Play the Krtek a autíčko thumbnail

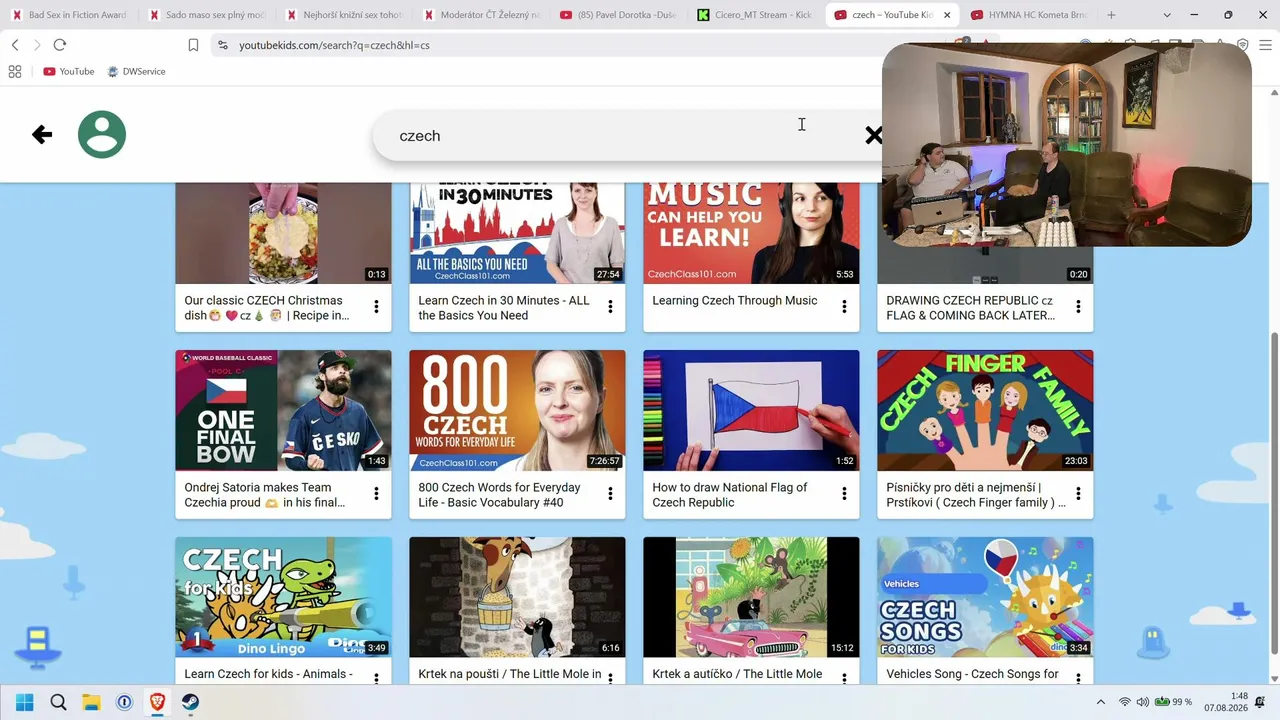point(751,597)
